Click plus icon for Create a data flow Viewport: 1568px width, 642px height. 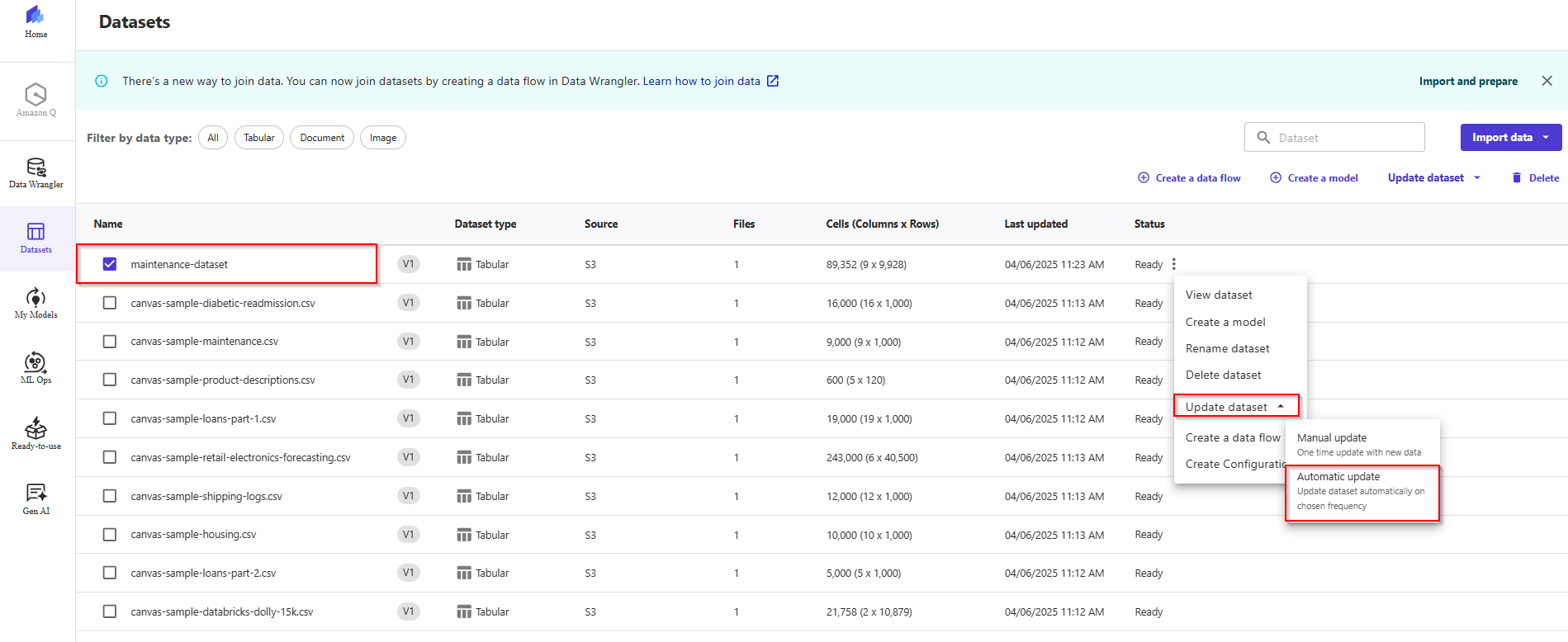[x=1144, y=177]
